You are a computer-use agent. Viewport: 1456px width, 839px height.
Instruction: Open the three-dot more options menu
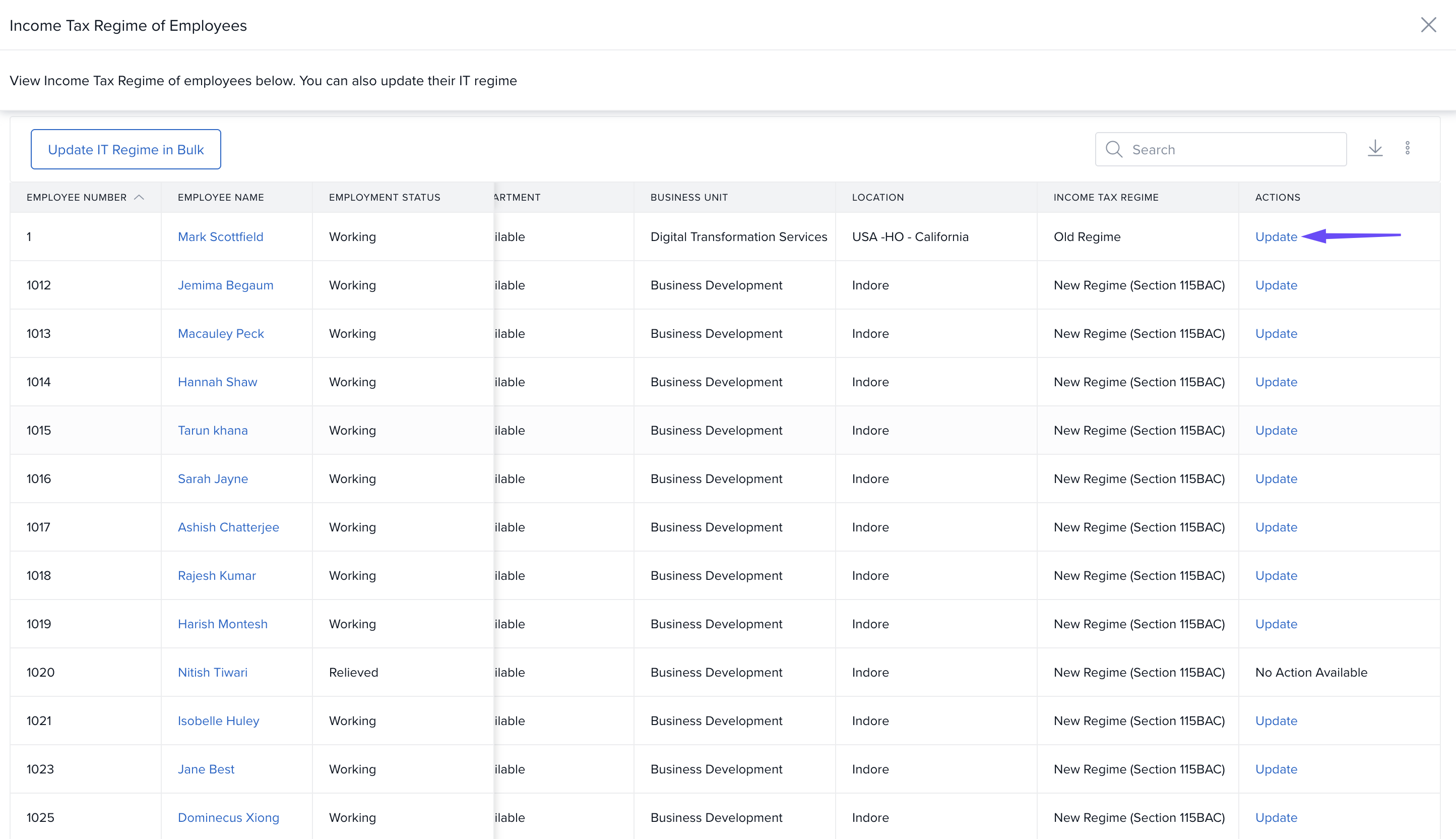1407,148
